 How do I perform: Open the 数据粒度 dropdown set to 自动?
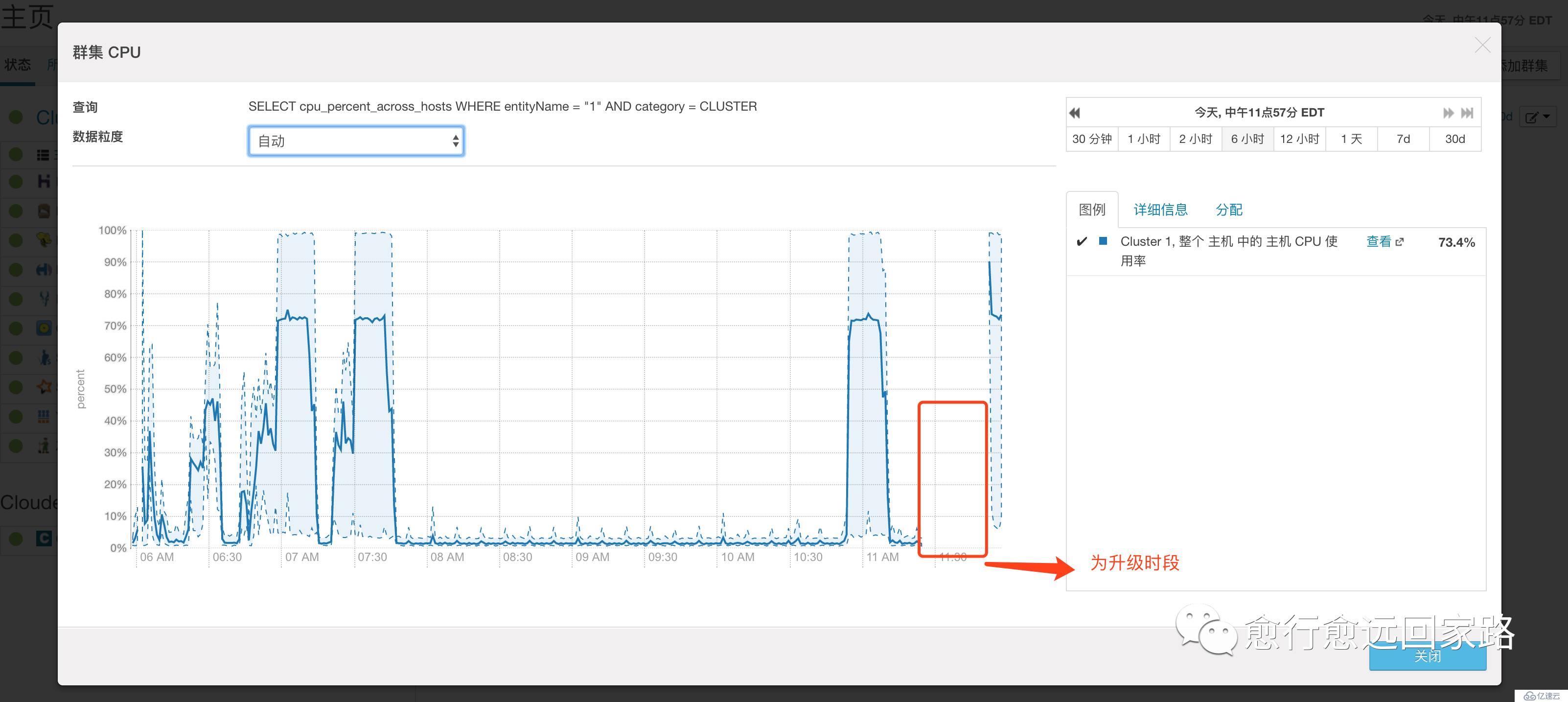tap(356, 140)
